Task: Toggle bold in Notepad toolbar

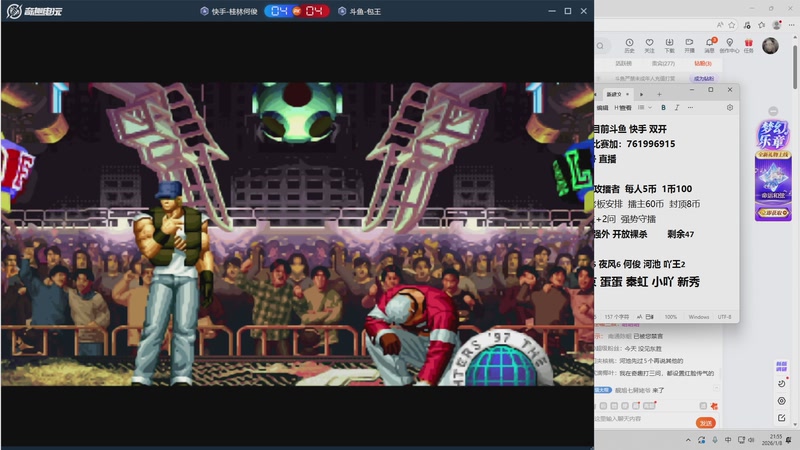Action: [663, 108]
